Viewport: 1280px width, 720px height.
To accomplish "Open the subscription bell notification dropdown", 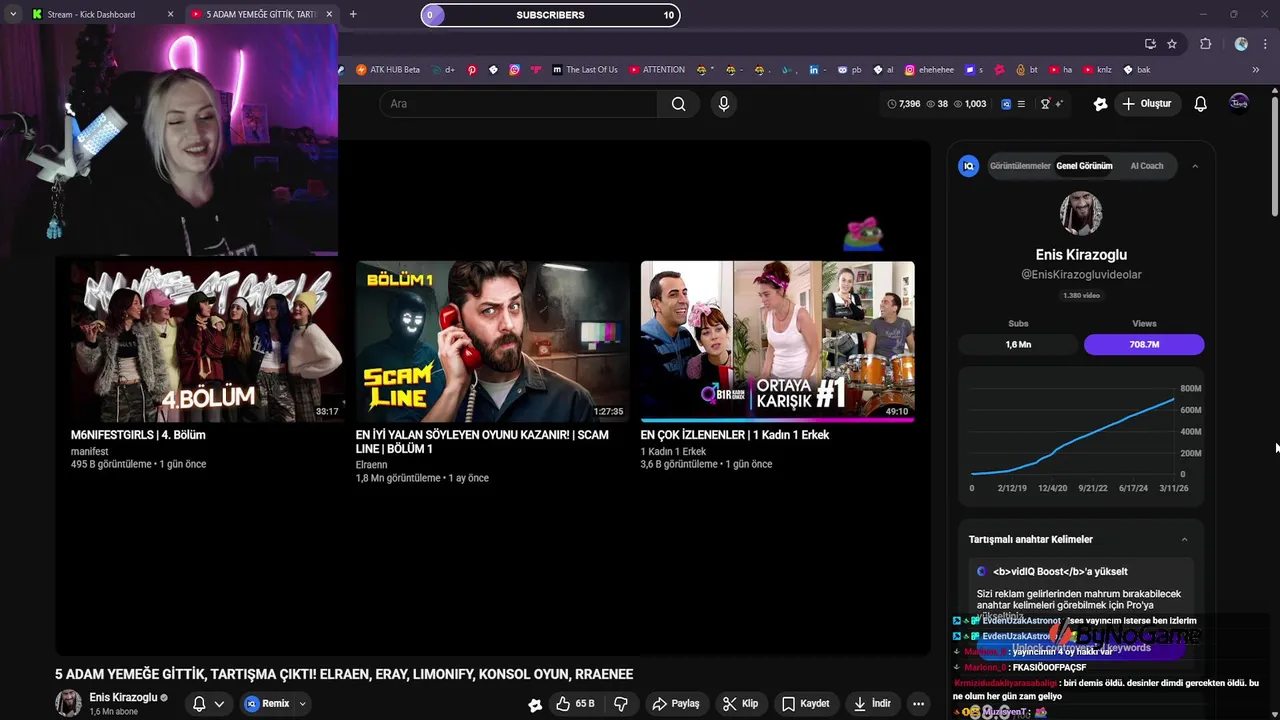I will [208, 704].
